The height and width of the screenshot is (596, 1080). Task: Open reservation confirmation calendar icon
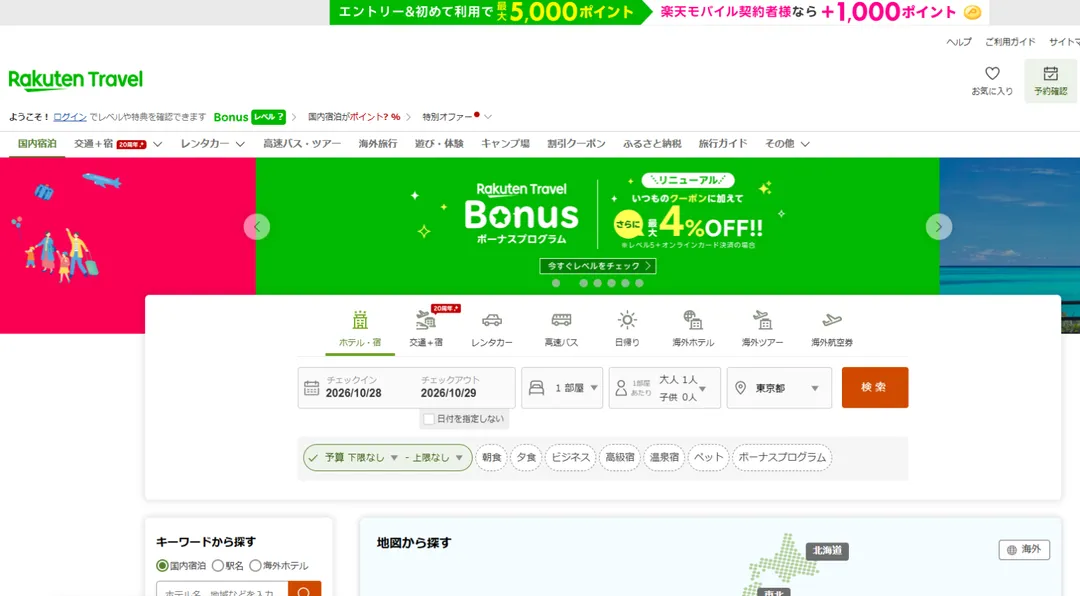pyautogui.click(x=1050, y=74)
